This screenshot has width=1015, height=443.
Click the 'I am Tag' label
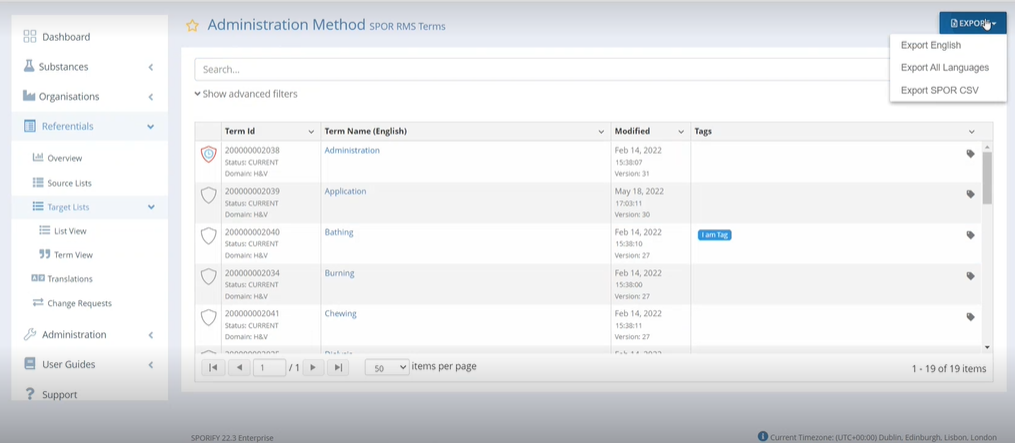(x=714, y=235)
